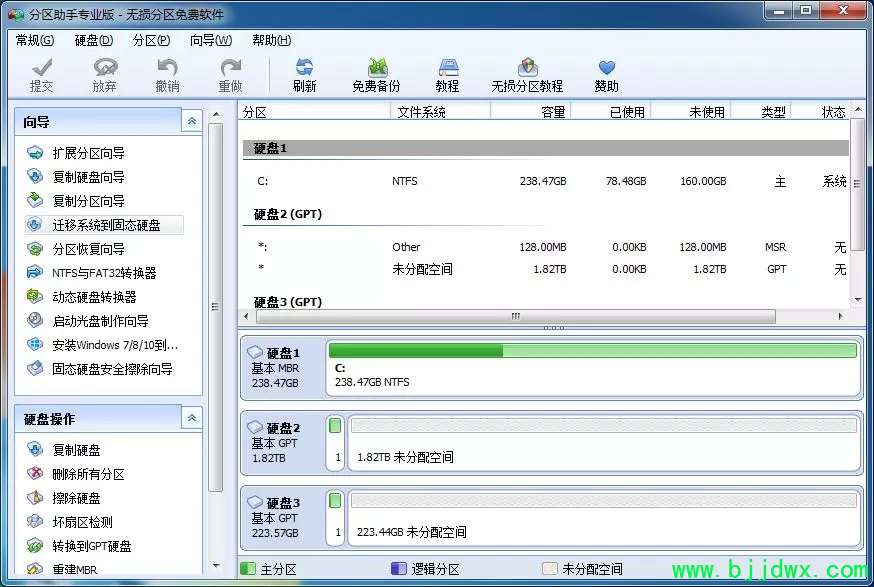Sort by 分区 column header
Viewport: 874px width, 587px height.
(315, 111)
